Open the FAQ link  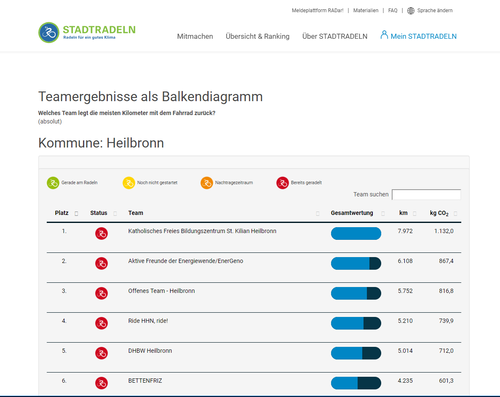(x=393, y=11)
